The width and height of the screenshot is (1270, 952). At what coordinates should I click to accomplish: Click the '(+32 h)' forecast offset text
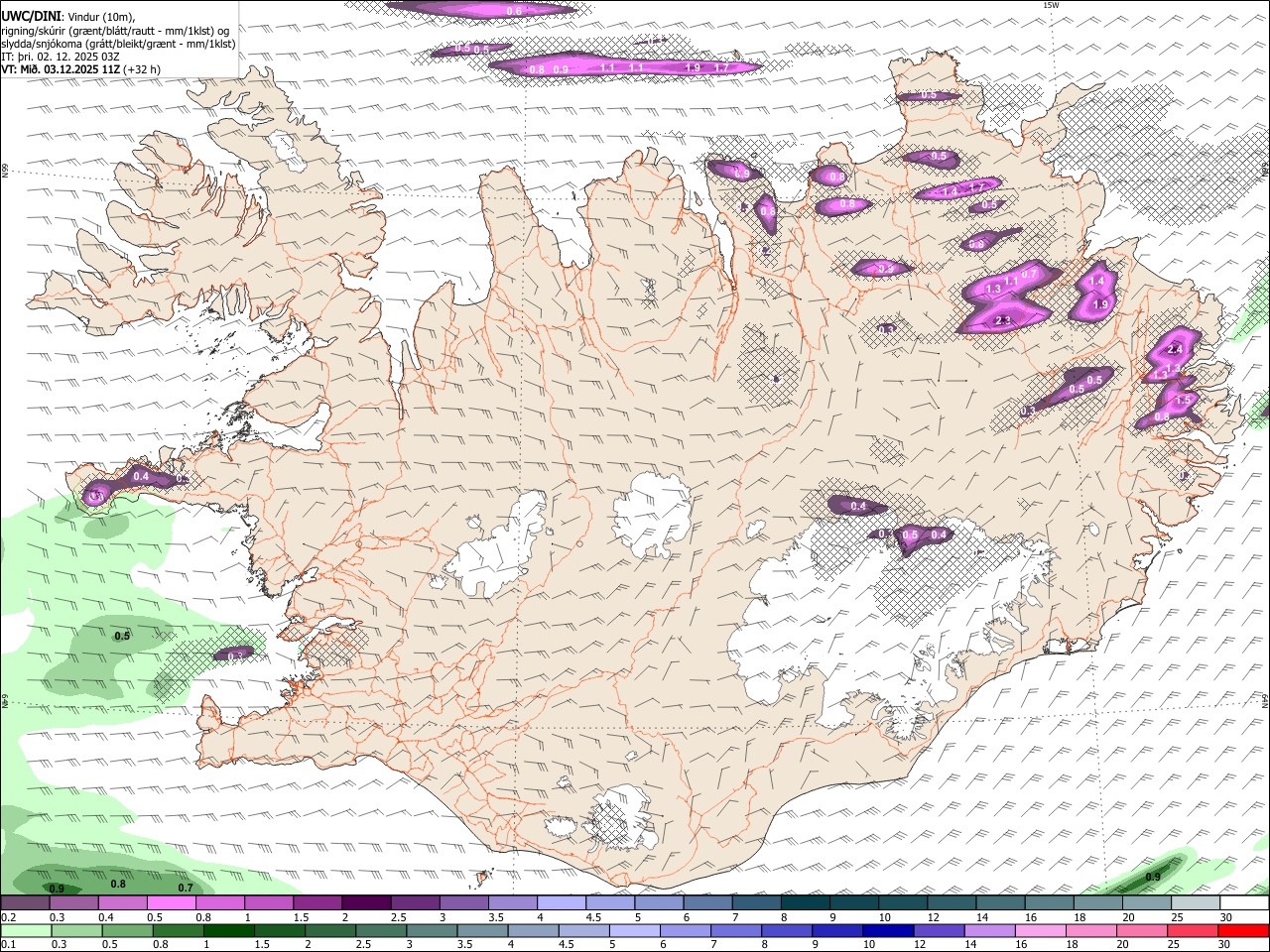[142, 69]
